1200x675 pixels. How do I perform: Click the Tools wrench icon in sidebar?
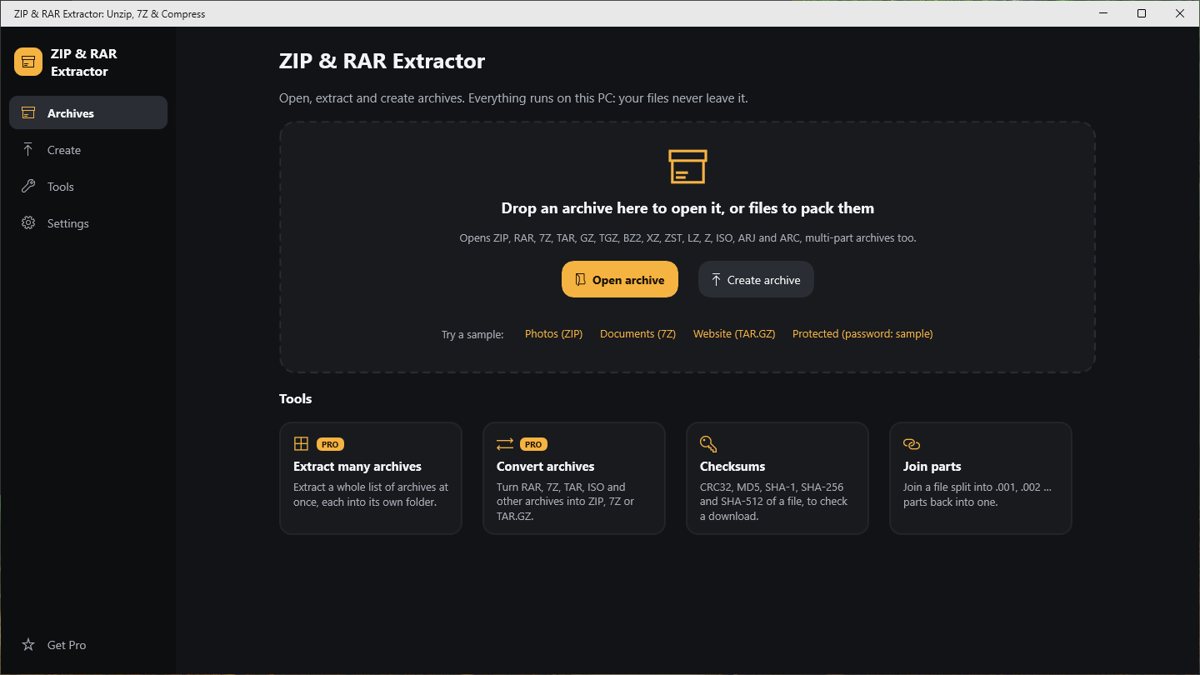28,187
